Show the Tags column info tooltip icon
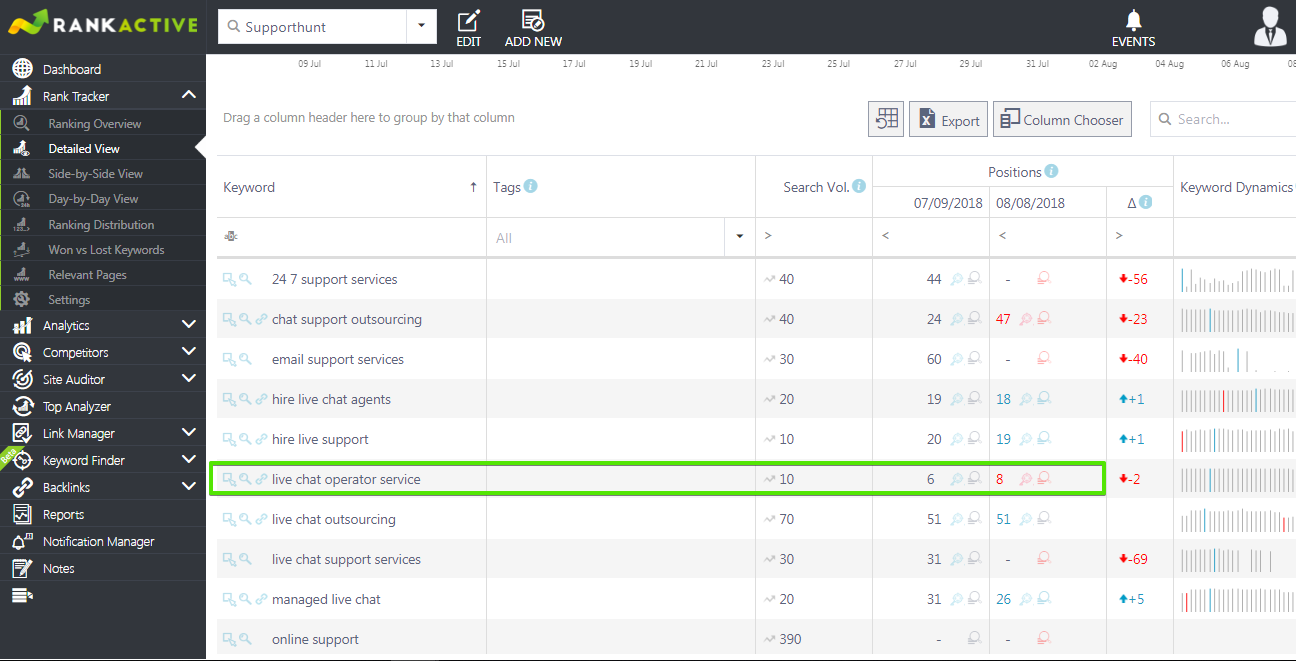Screen dimensions: 1296x661 (530, 186)
